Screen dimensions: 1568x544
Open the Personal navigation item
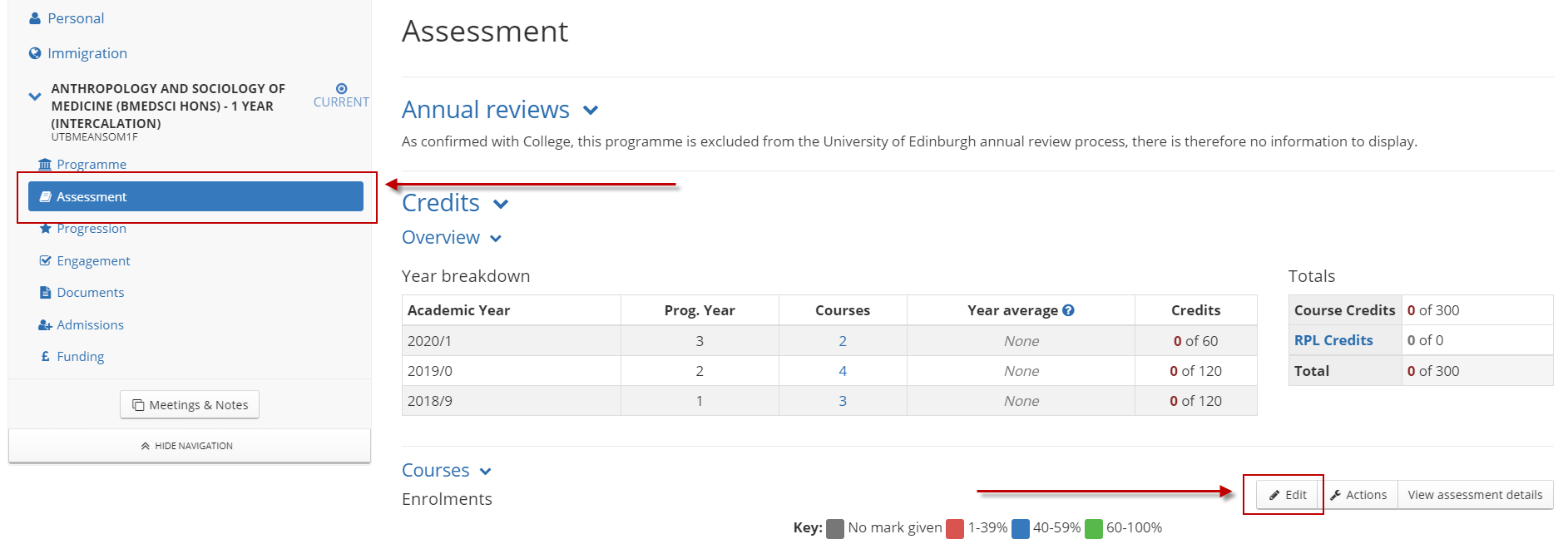click(x=76, y=18)
